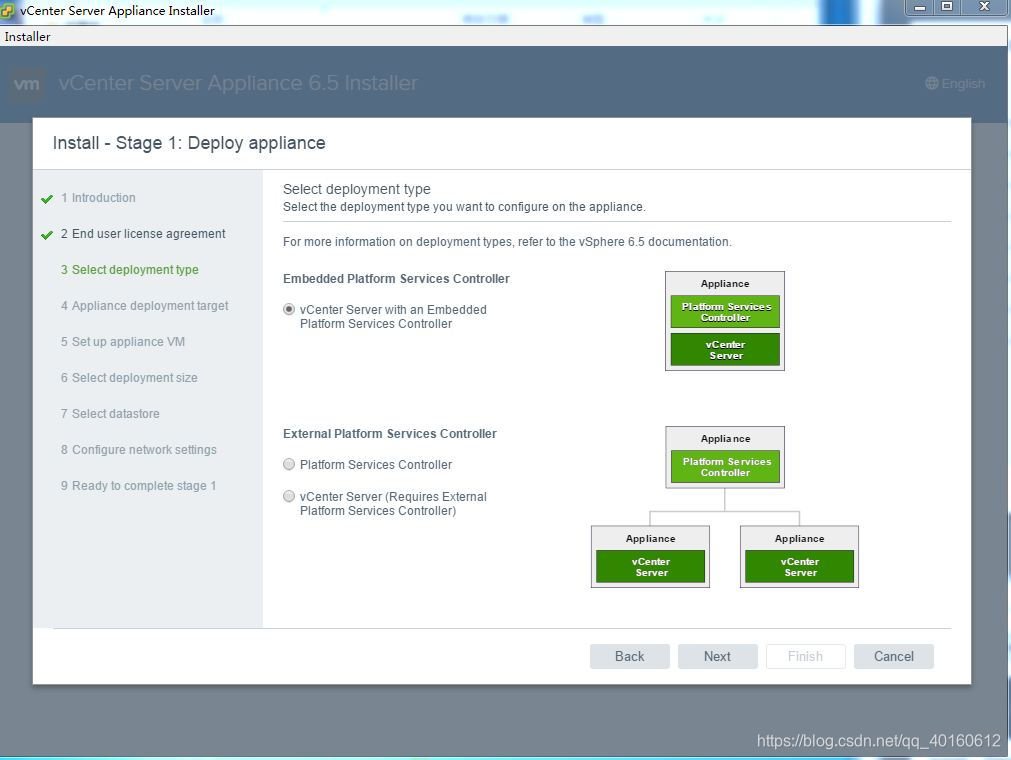Close the installer window
This screenshot has width=1011, height=760.
pyautogui.click(x=984, y=7)
